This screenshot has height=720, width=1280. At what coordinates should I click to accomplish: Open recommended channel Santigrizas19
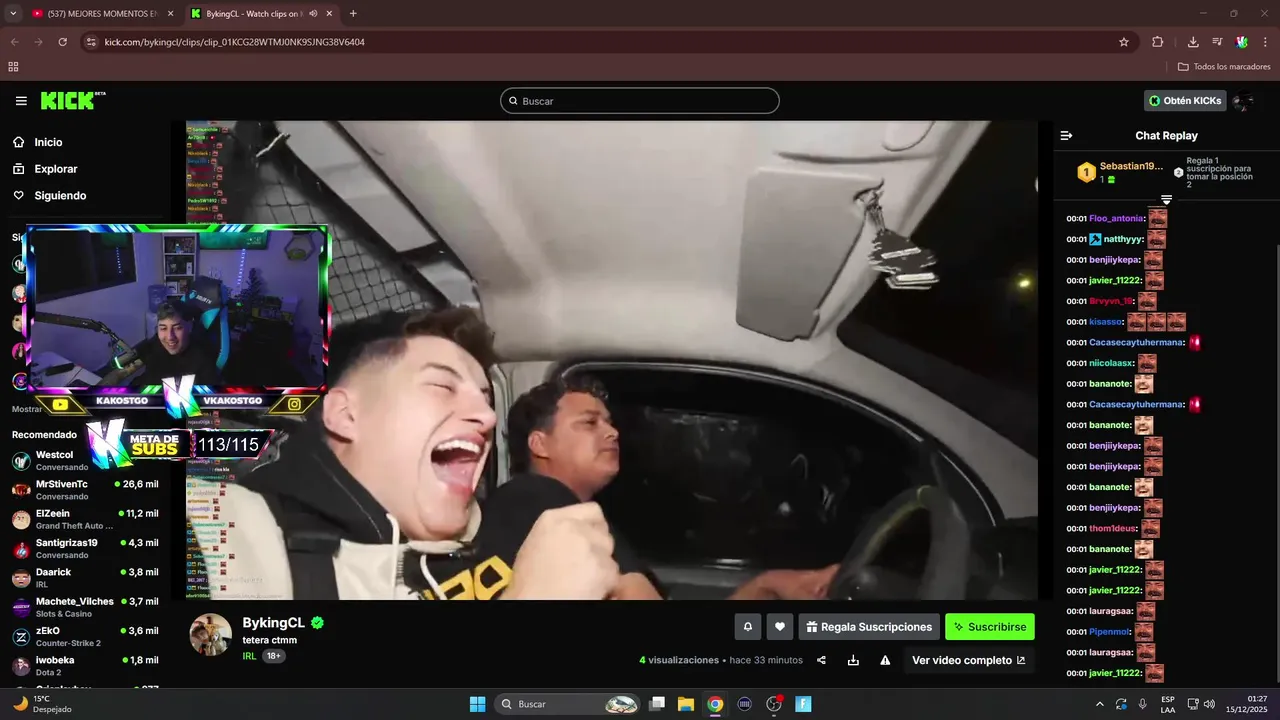pos(84,548)
